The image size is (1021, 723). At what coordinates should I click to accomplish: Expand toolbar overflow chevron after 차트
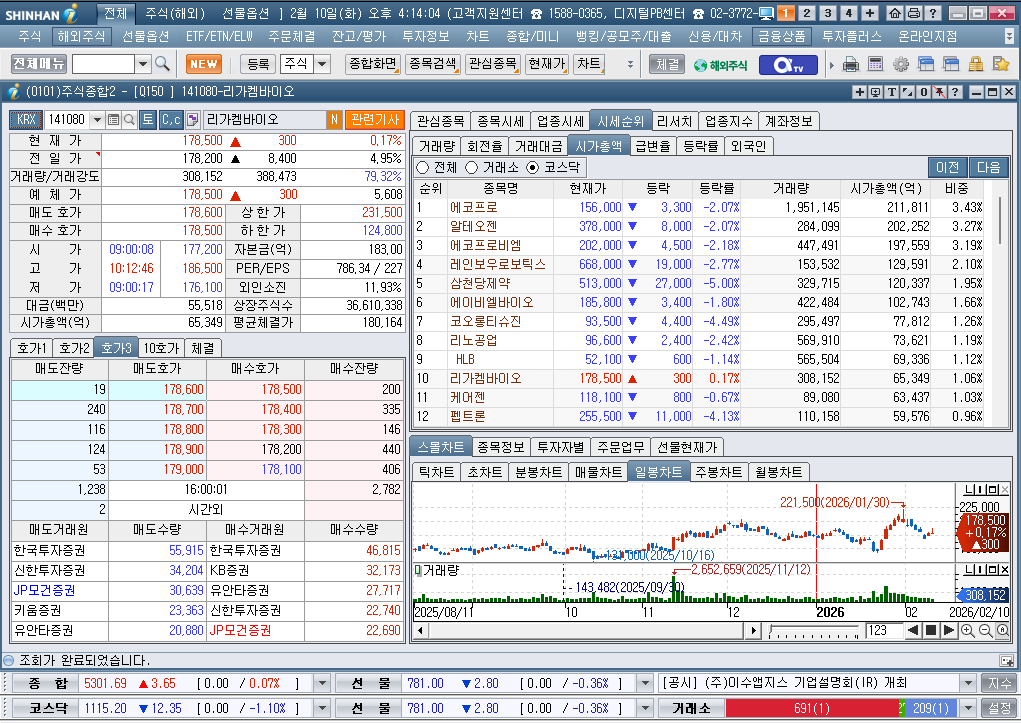[x=630, y=64]
